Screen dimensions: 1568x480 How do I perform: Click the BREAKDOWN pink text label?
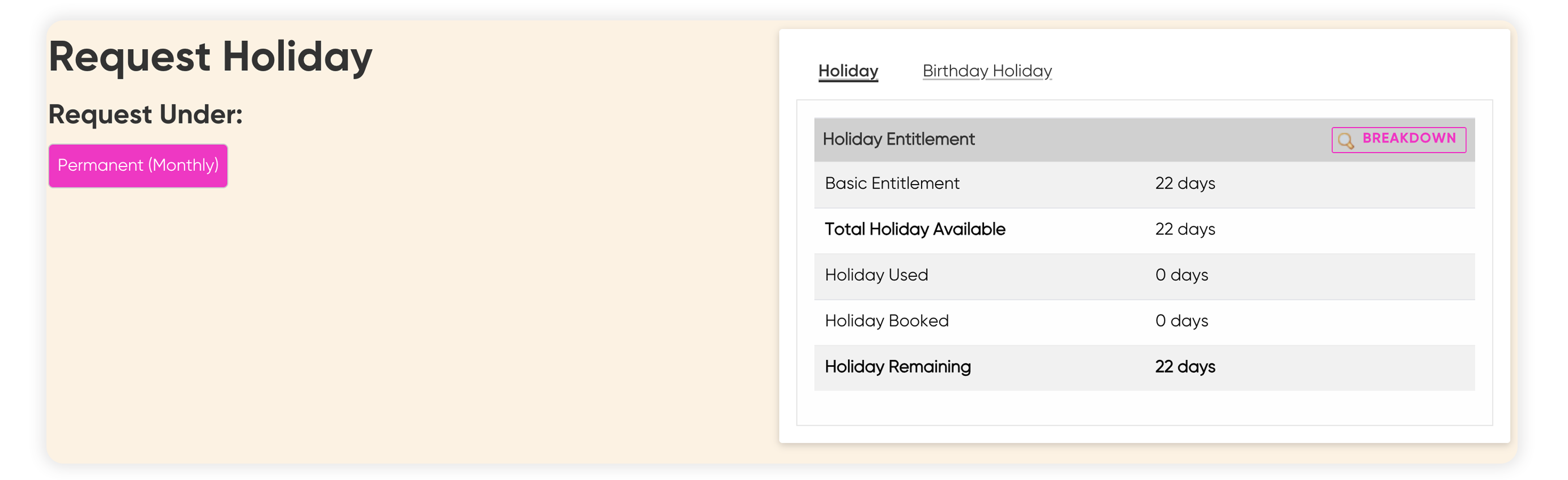pyautogui.click(x=1408, y=138)
